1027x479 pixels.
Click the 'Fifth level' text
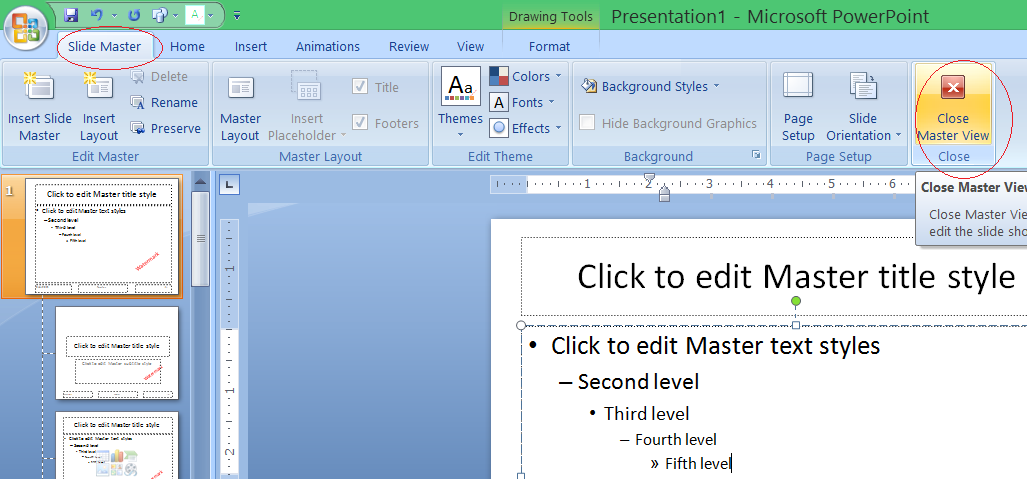[698, 463]
